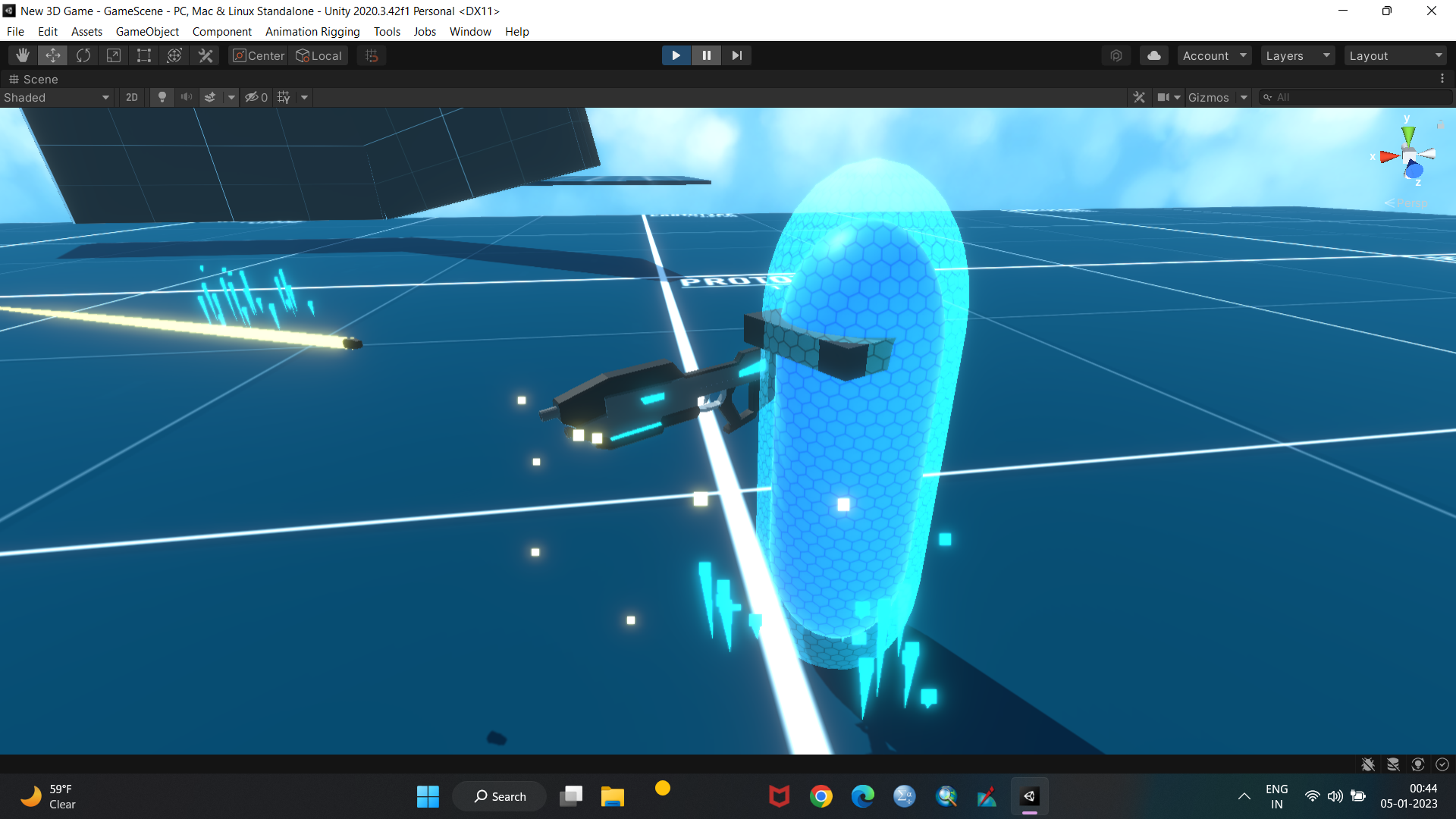Select the Scale tool
Image resolution: width=1456 pixels, height=819 pixels.
[114, 55]
